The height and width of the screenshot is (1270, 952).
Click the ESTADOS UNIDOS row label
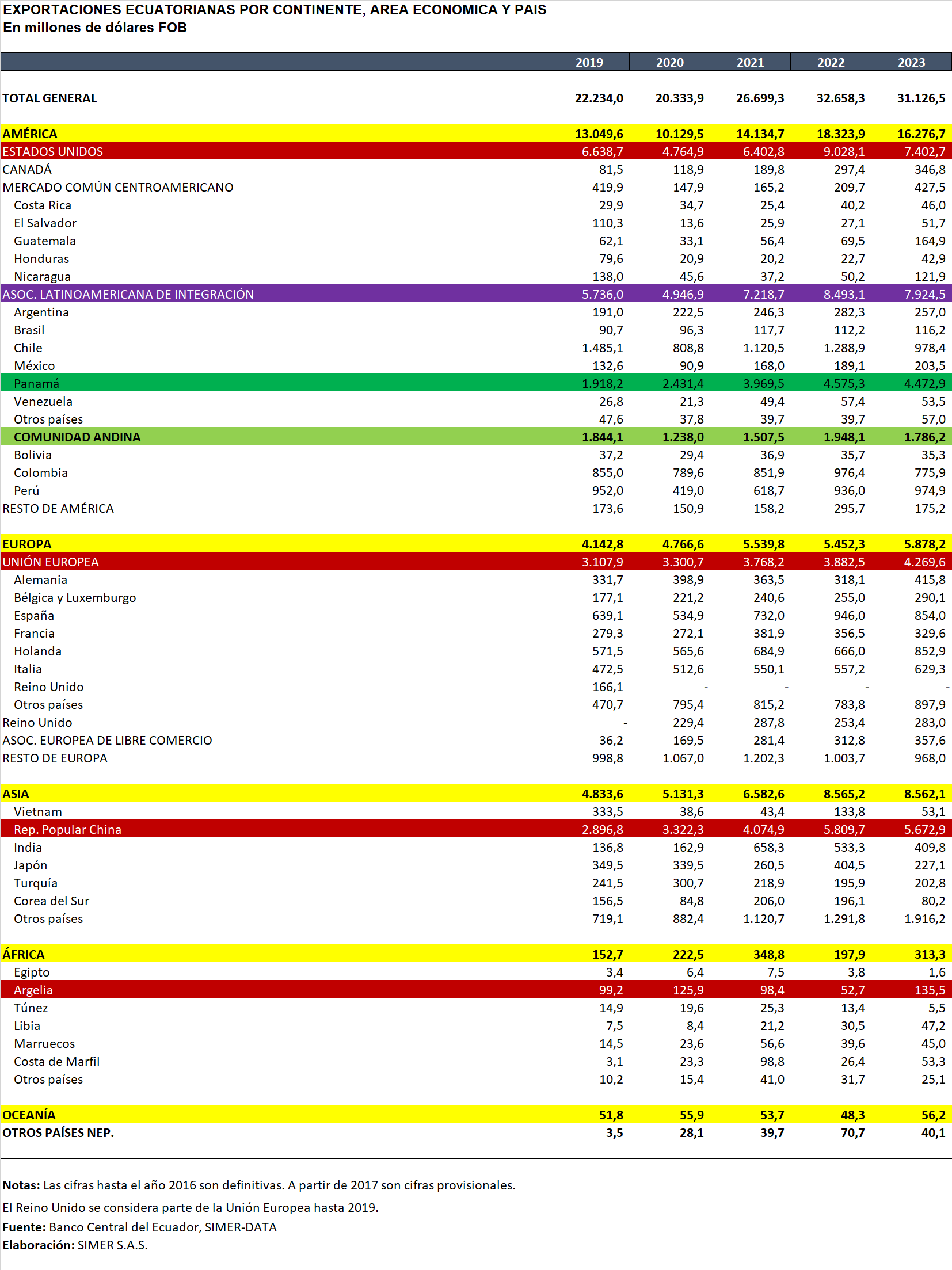(52, 152)
